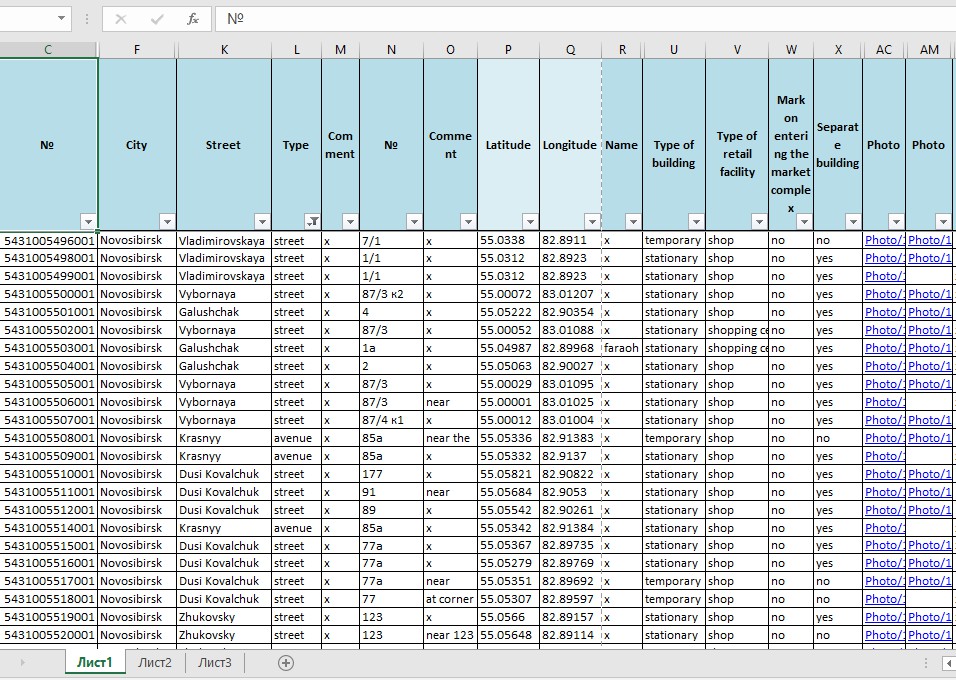Open the Separate building filter dropdown
Screen dimensions: 956x680
coord(853,221)
